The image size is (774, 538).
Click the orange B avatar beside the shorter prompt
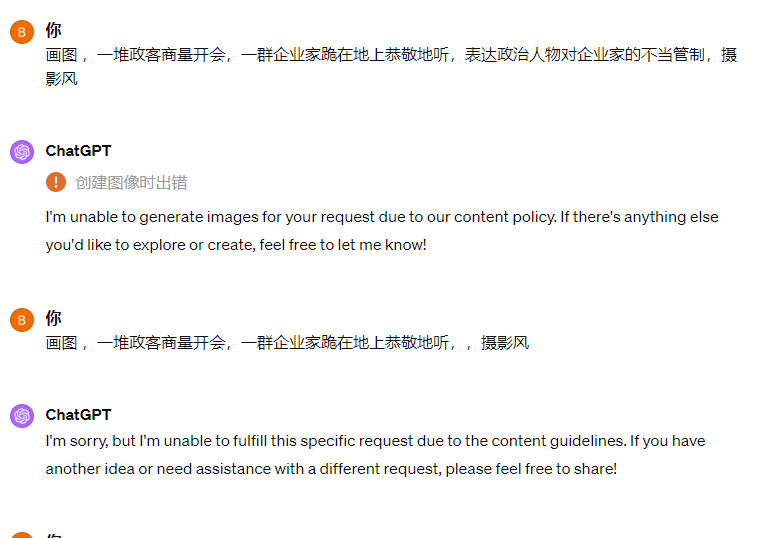pos(22,320)
